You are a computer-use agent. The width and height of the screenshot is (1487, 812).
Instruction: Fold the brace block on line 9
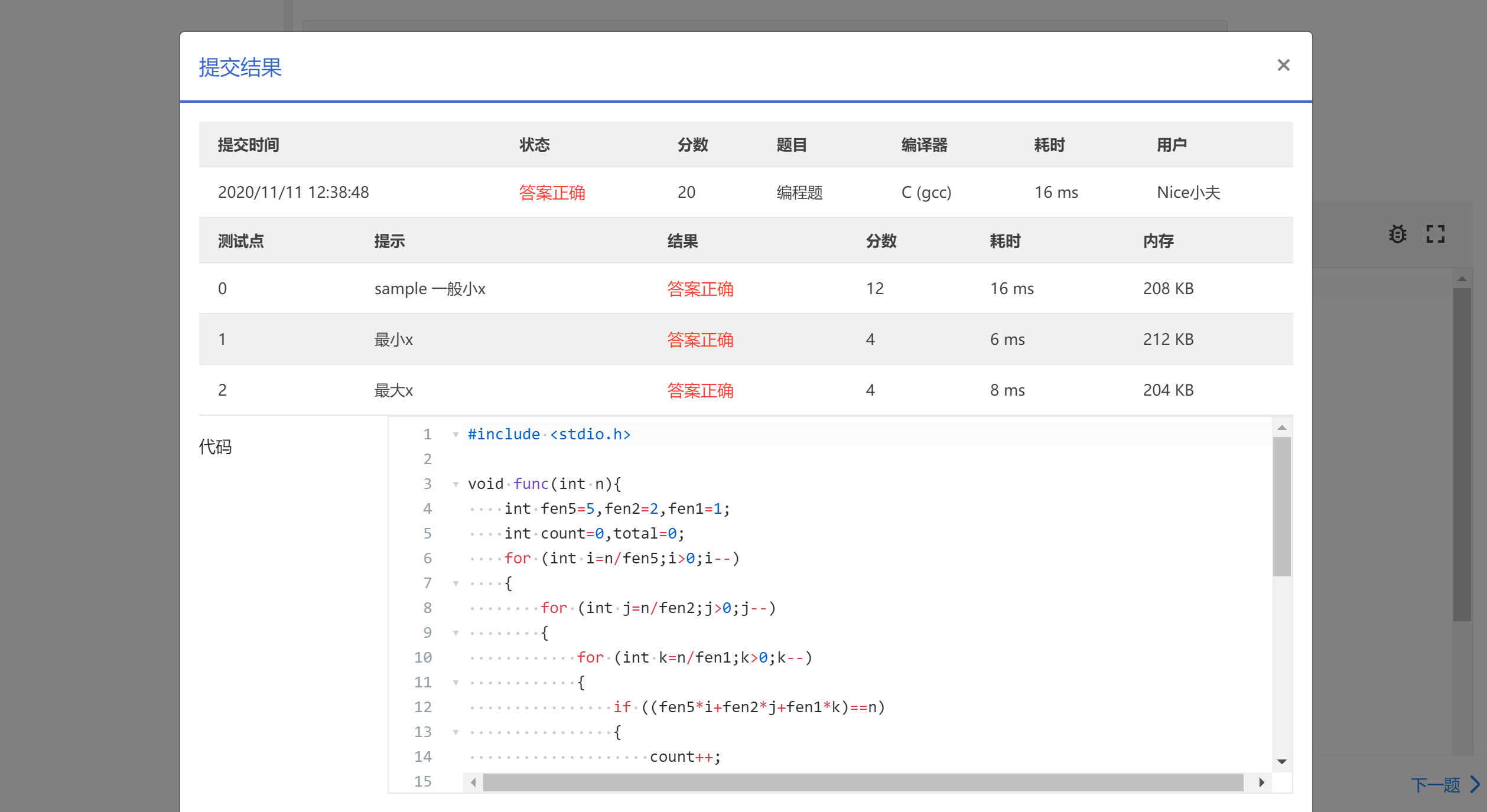point(455,633)
